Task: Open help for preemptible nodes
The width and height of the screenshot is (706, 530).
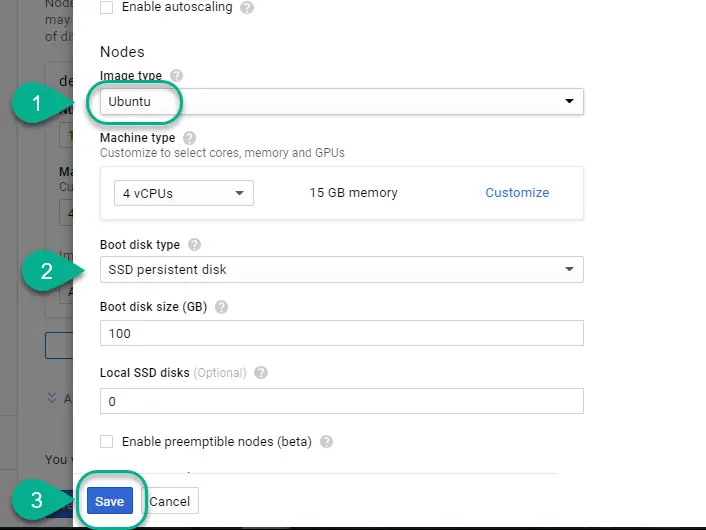Action: click(326, 442)
